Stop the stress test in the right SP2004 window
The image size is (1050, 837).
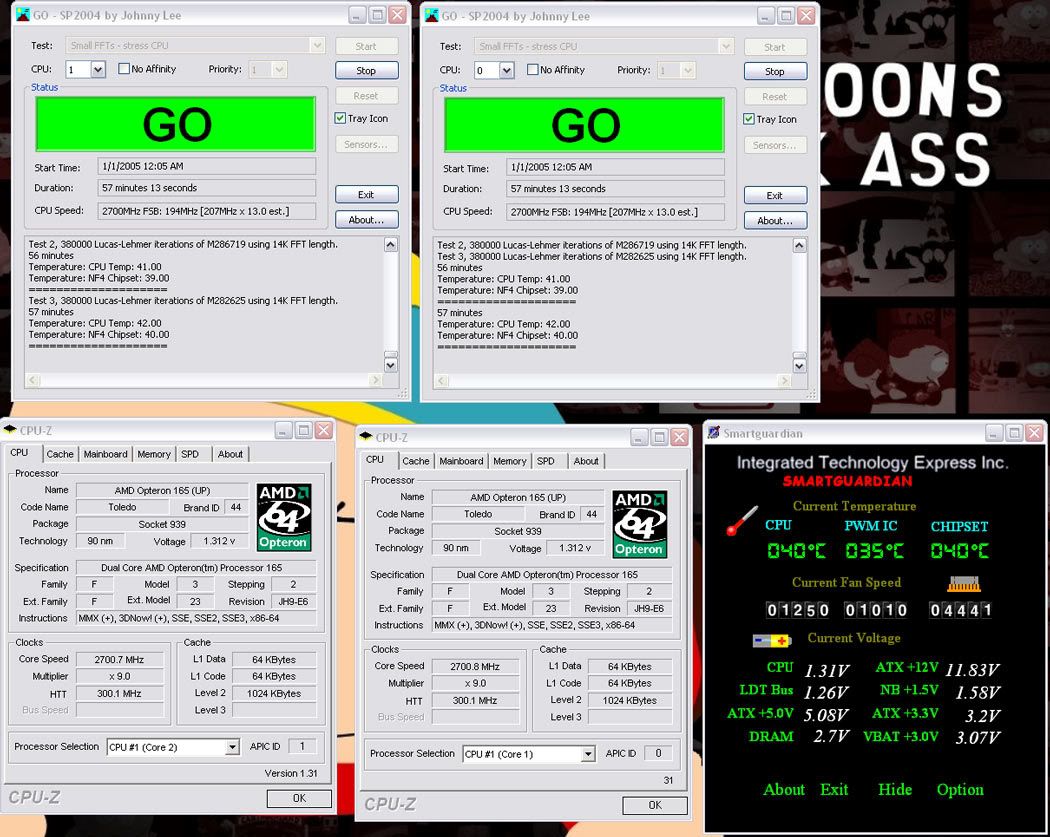click(x=775, y=71)
